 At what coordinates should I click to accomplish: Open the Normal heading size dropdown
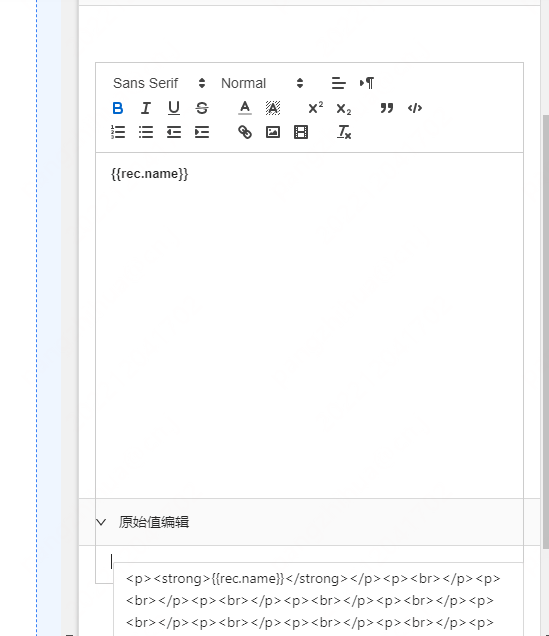click(262, 83)
